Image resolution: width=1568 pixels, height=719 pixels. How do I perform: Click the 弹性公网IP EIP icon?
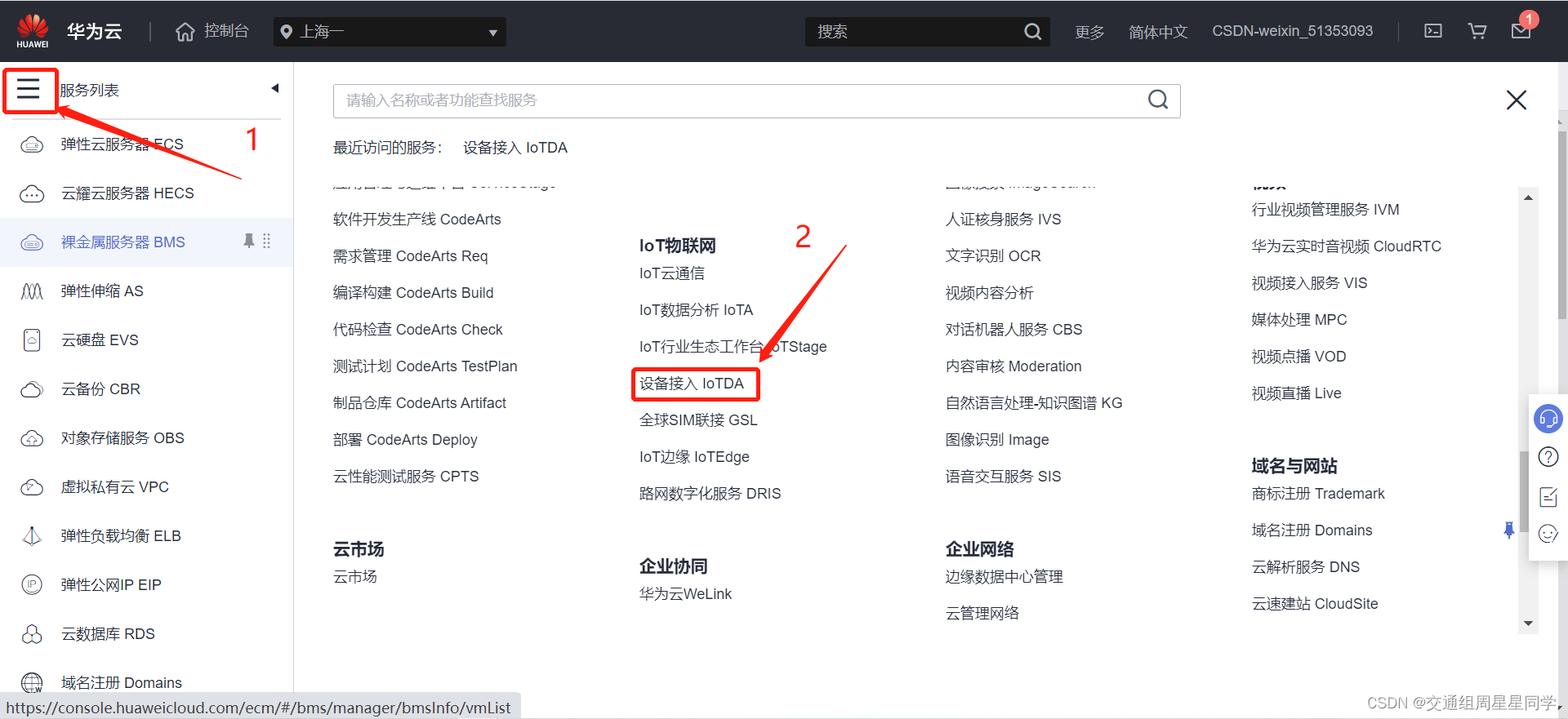tap(32, 585)
